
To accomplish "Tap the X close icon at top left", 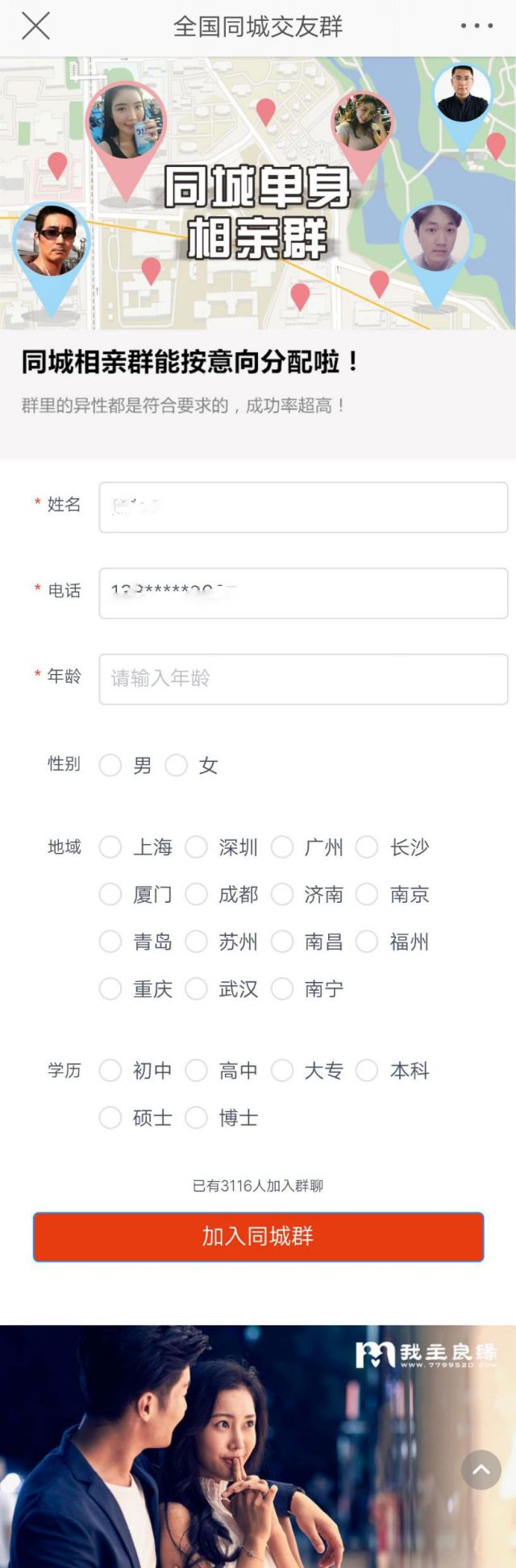I will pos(35,27).
